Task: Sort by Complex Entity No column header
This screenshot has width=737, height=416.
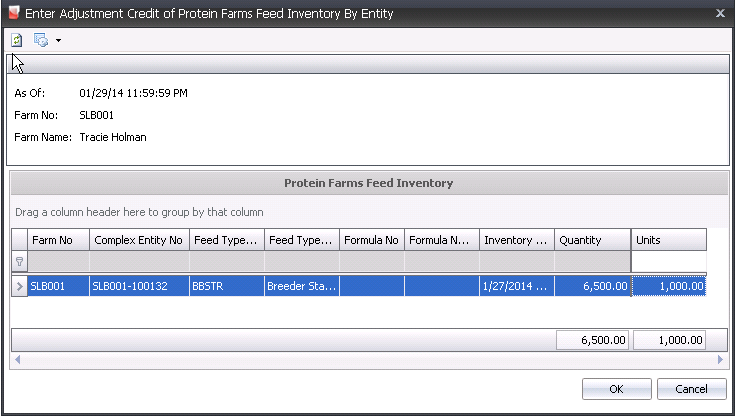Action: 139,240
